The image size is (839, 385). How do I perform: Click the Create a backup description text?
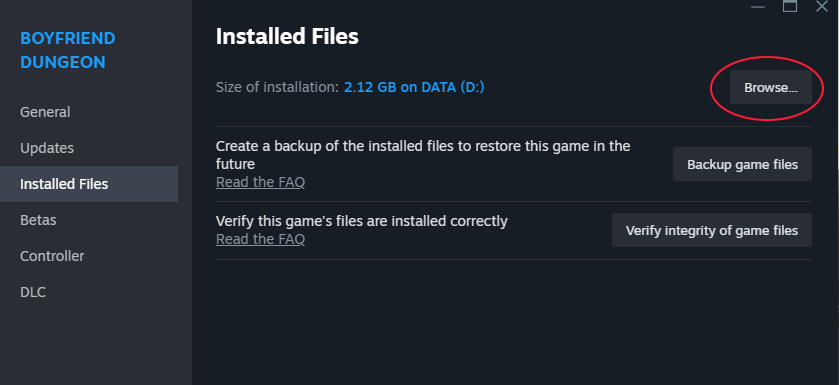coord(423,154)
